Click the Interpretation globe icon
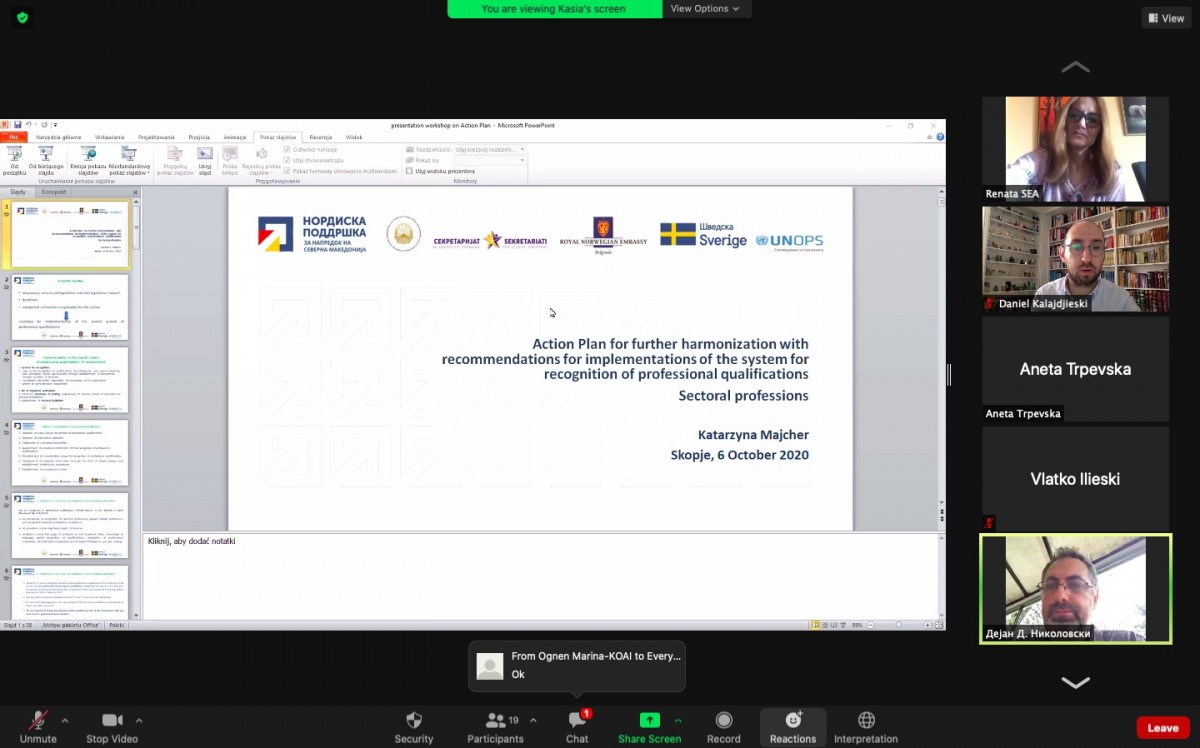Screen dimensions: 1200x748 [x=866, y=721]
